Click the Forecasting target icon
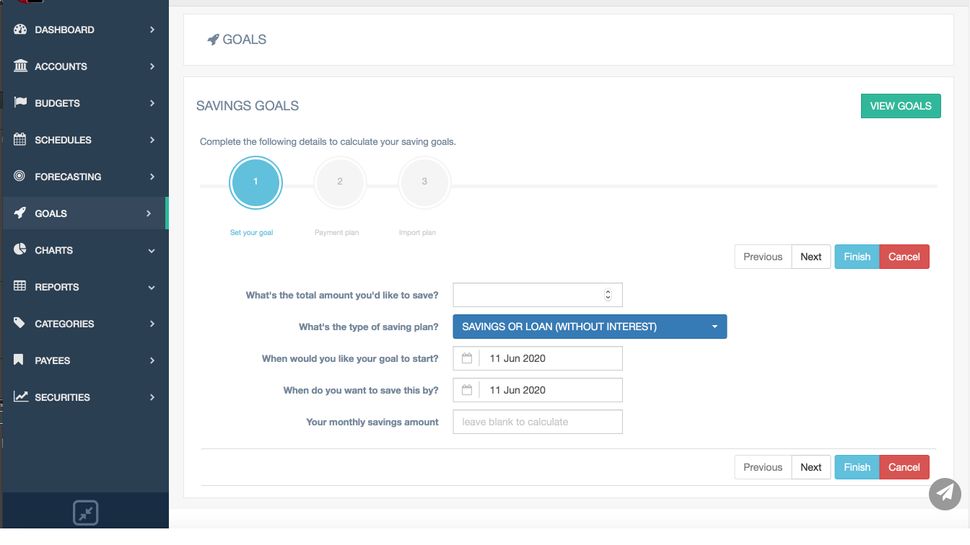Image resolution: width=970 pixels, height=545 pixels. (20, 177)
